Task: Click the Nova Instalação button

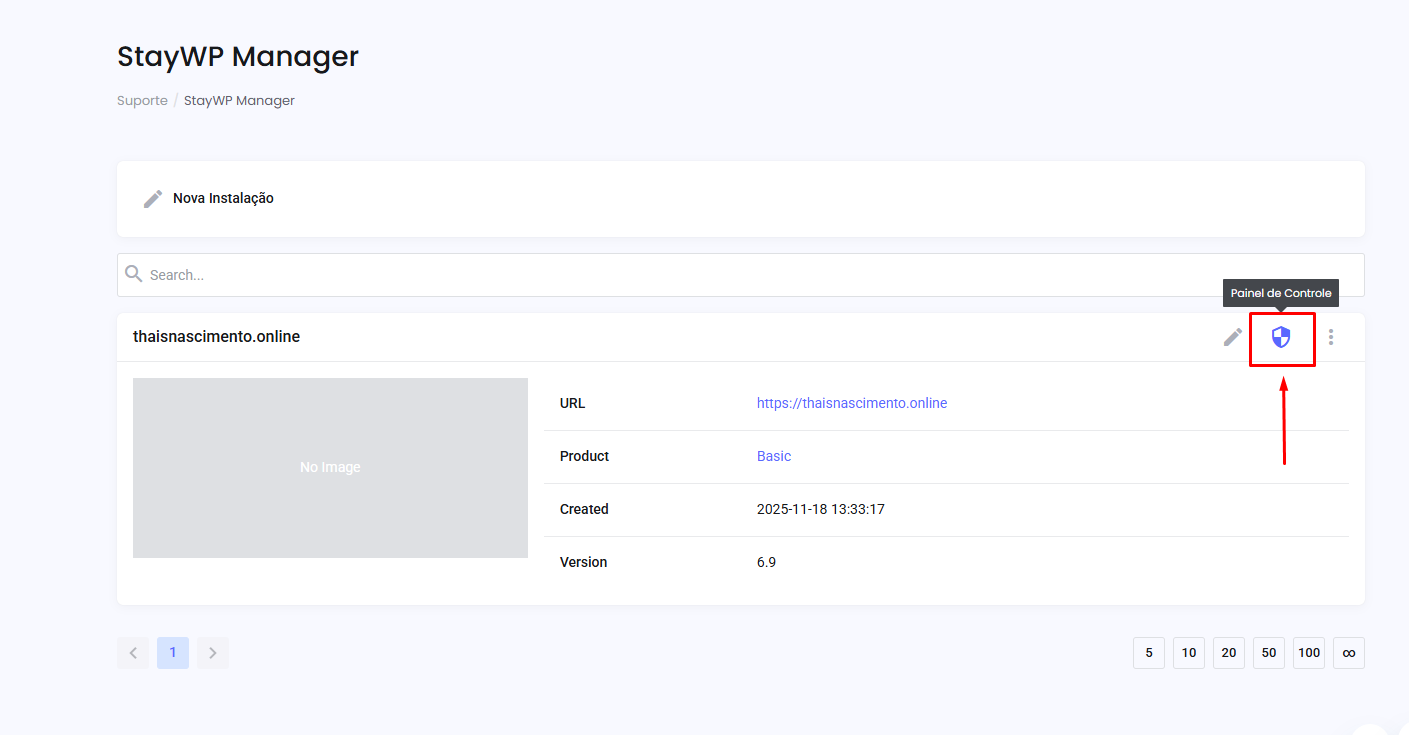Action: click(222, 197)
